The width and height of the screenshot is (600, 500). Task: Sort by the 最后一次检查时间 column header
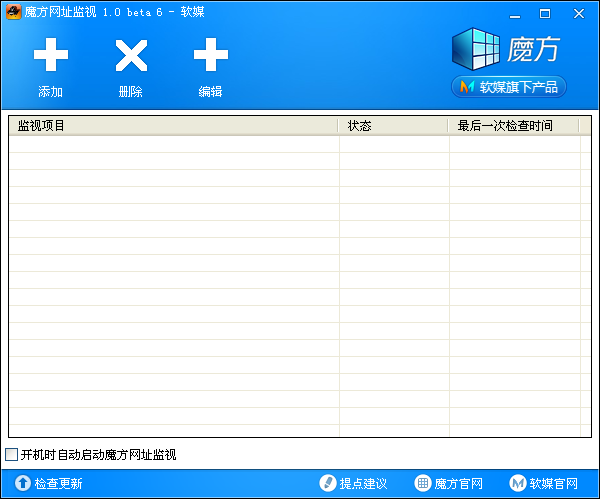point(514,125)
